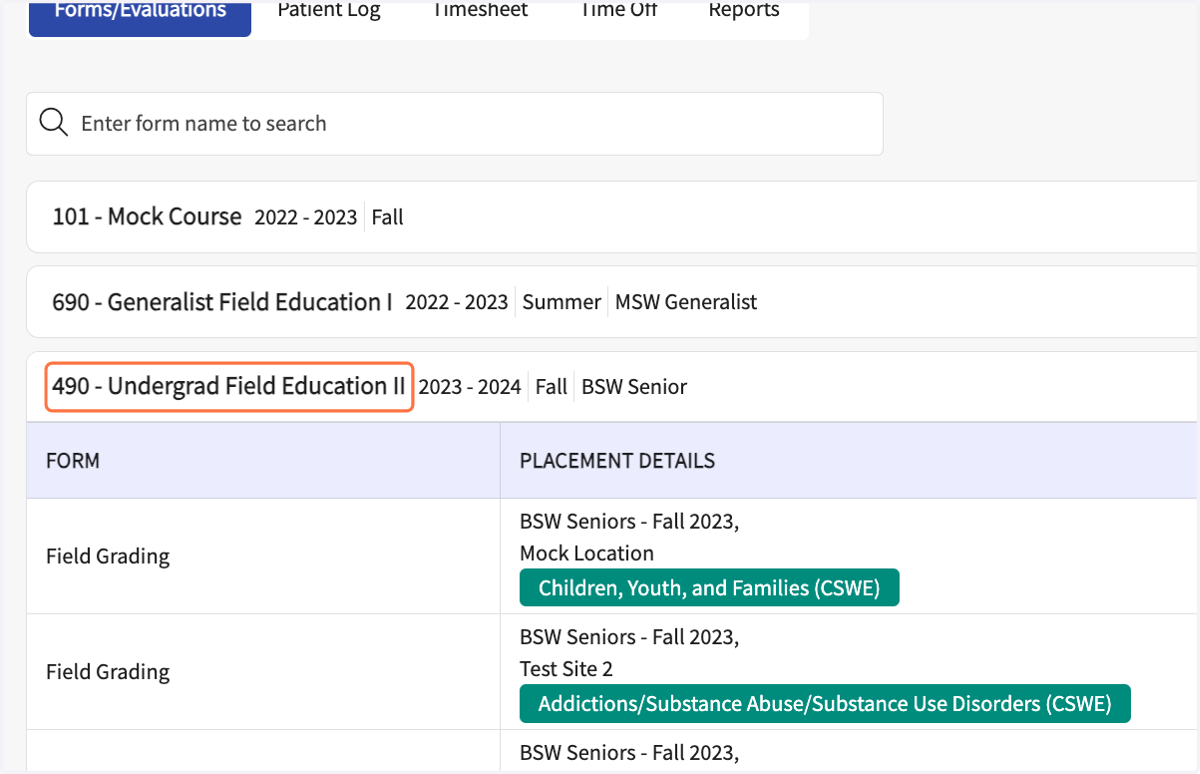Screen dimensions: 1200x774
Task: Open Field Grading for Mock Location
Action: tap(108, 556)
